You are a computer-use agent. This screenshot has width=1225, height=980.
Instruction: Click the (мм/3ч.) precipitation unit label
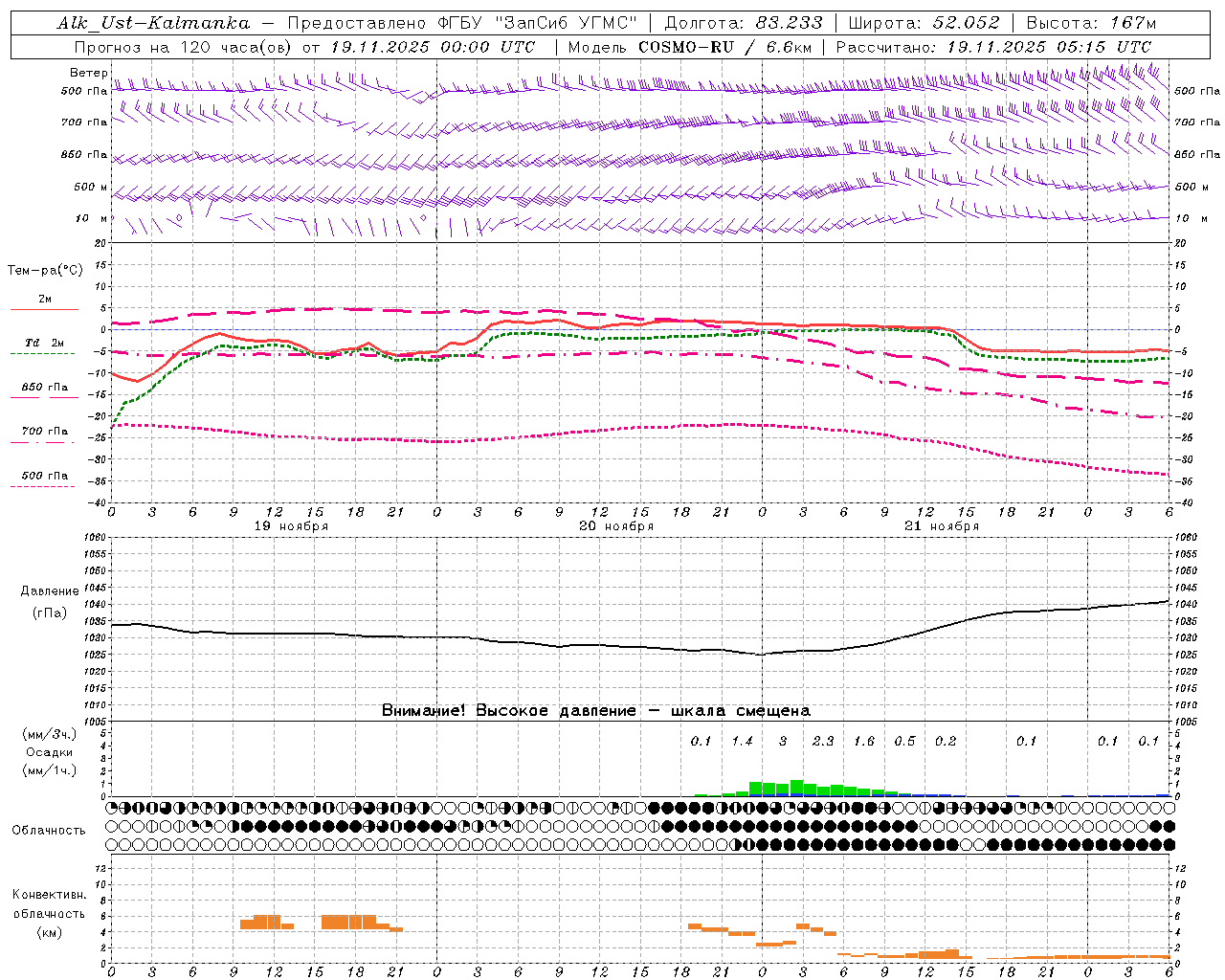click(x=50, y=734)
